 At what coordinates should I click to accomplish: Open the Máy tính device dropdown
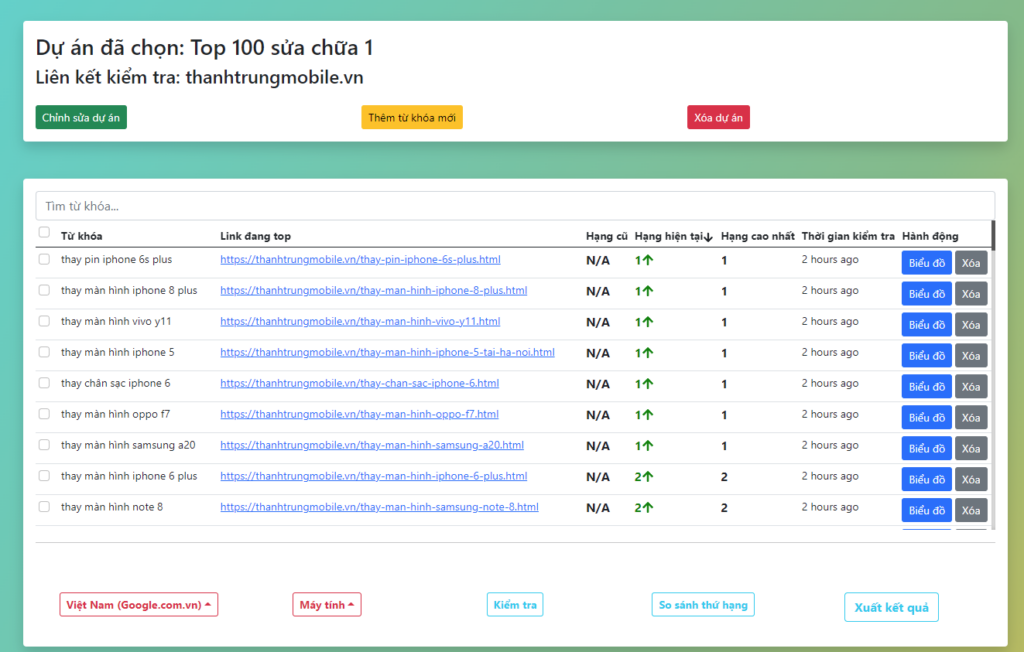(x=326, y=605)
